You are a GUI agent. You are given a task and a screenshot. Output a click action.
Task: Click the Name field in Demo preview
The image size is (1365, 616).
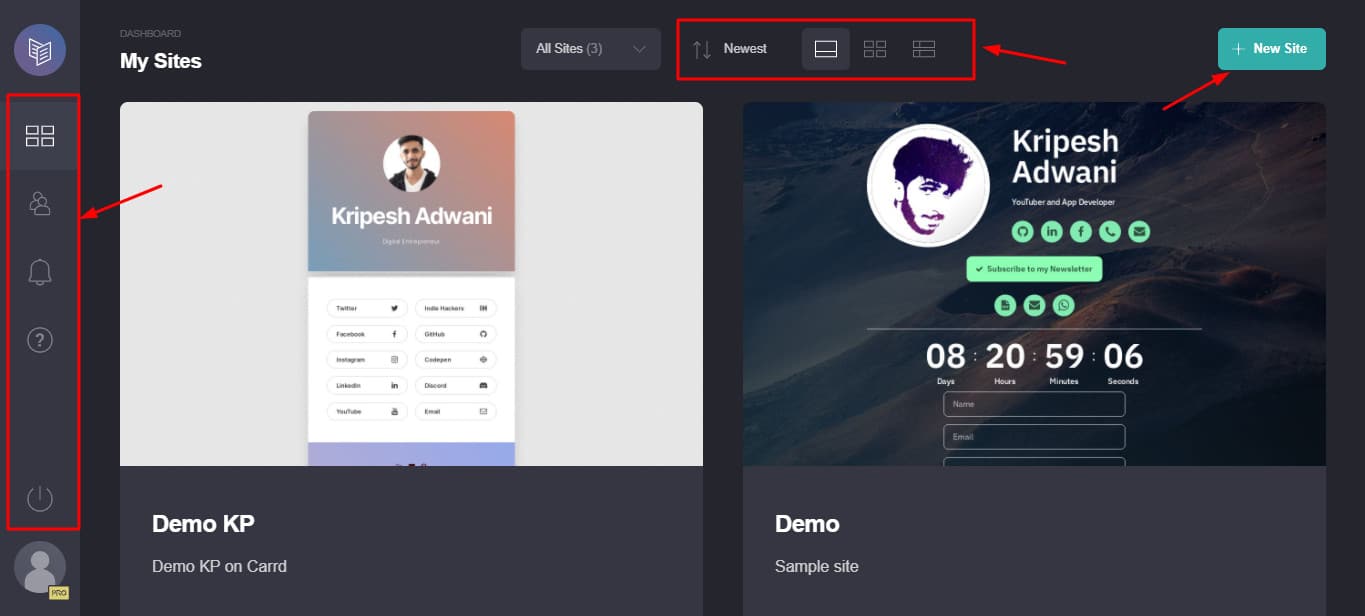pos(1034,404)
